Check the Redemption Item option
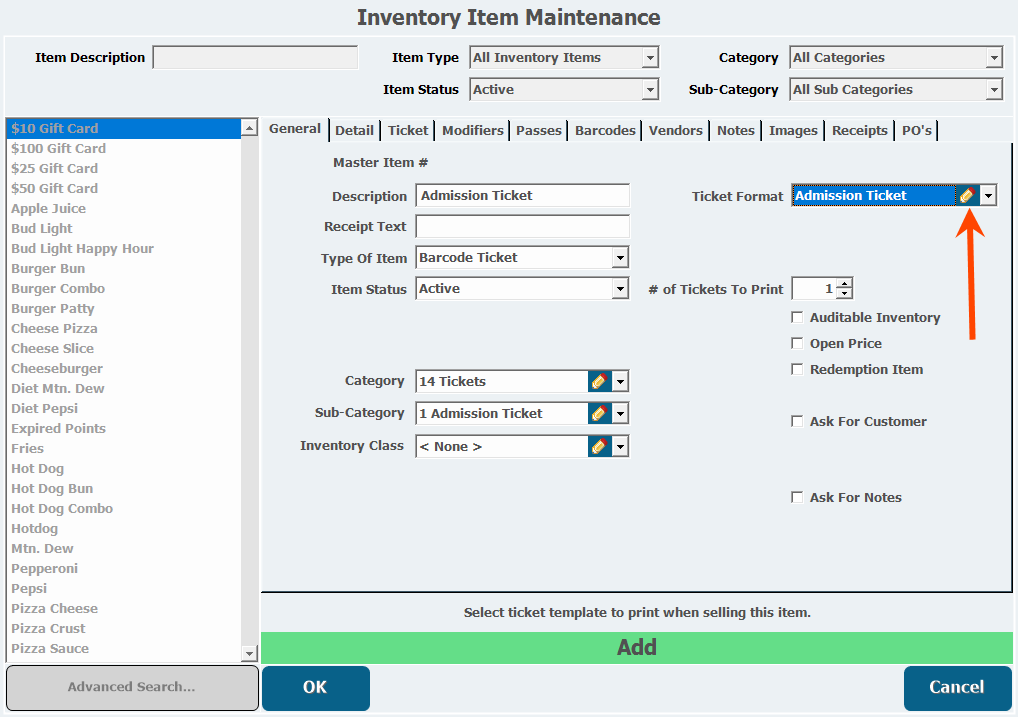 pos(797,370)
